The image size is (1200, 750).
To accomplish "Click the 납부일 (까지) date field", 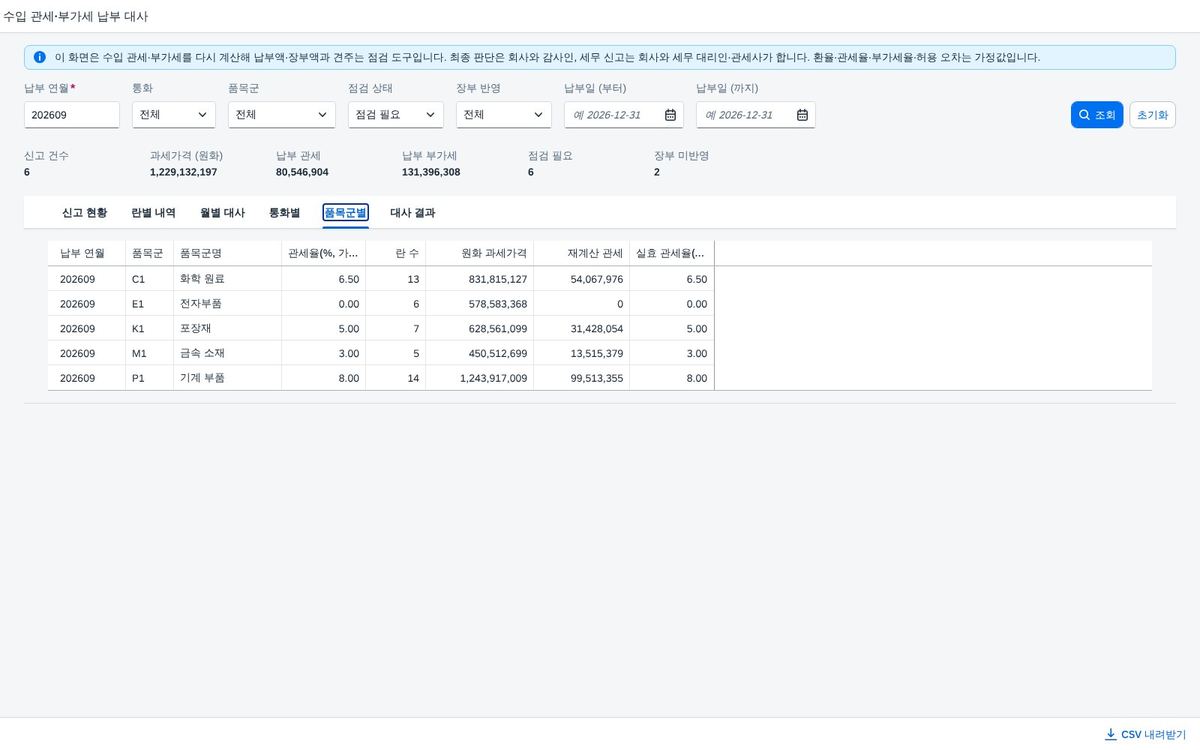I will point(756,115).
